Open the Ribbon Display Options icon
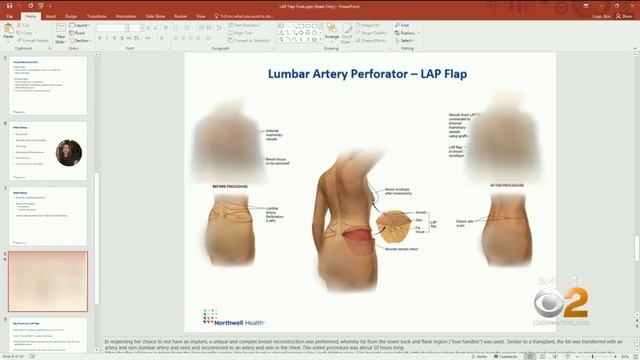Viewport: 640px width, 360px height. click(x=586, y=6)
